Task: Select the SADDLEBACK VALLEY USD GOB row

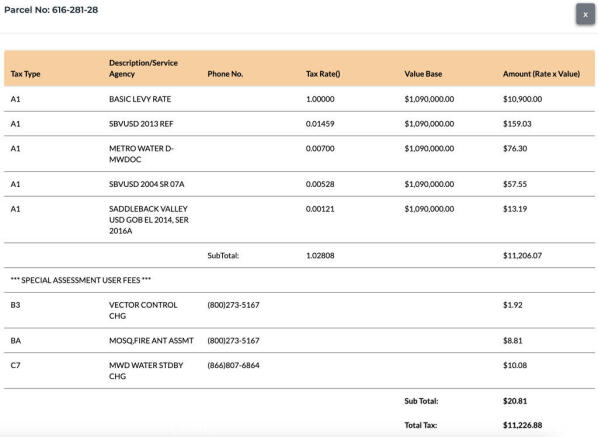Action: coord(299,220)
